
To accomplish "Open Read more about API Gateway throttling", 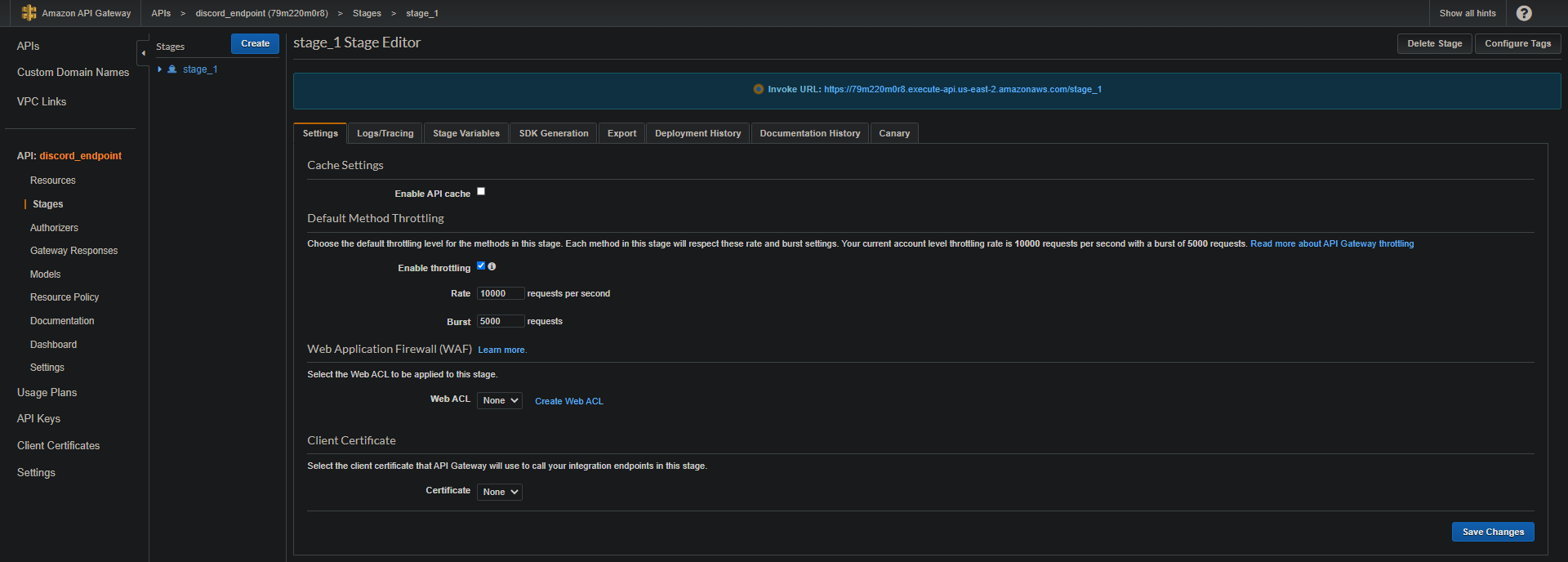I will tap(1332, 243).
